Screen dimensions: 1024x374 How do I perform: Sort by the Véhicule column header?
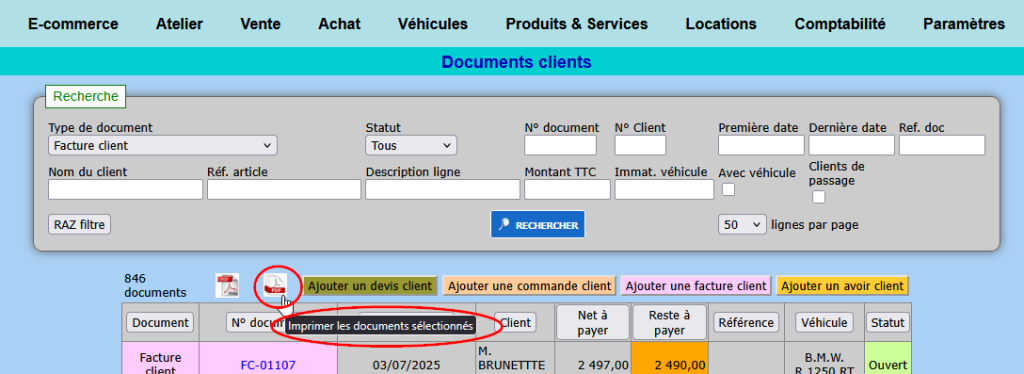(824, 322)
